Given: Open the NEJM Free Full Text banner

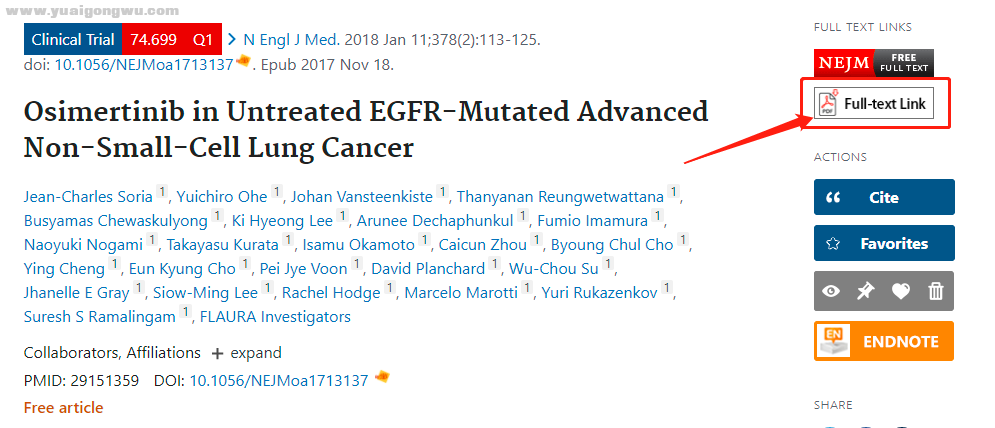Looking at the screenshot, I should click(874, 62).
